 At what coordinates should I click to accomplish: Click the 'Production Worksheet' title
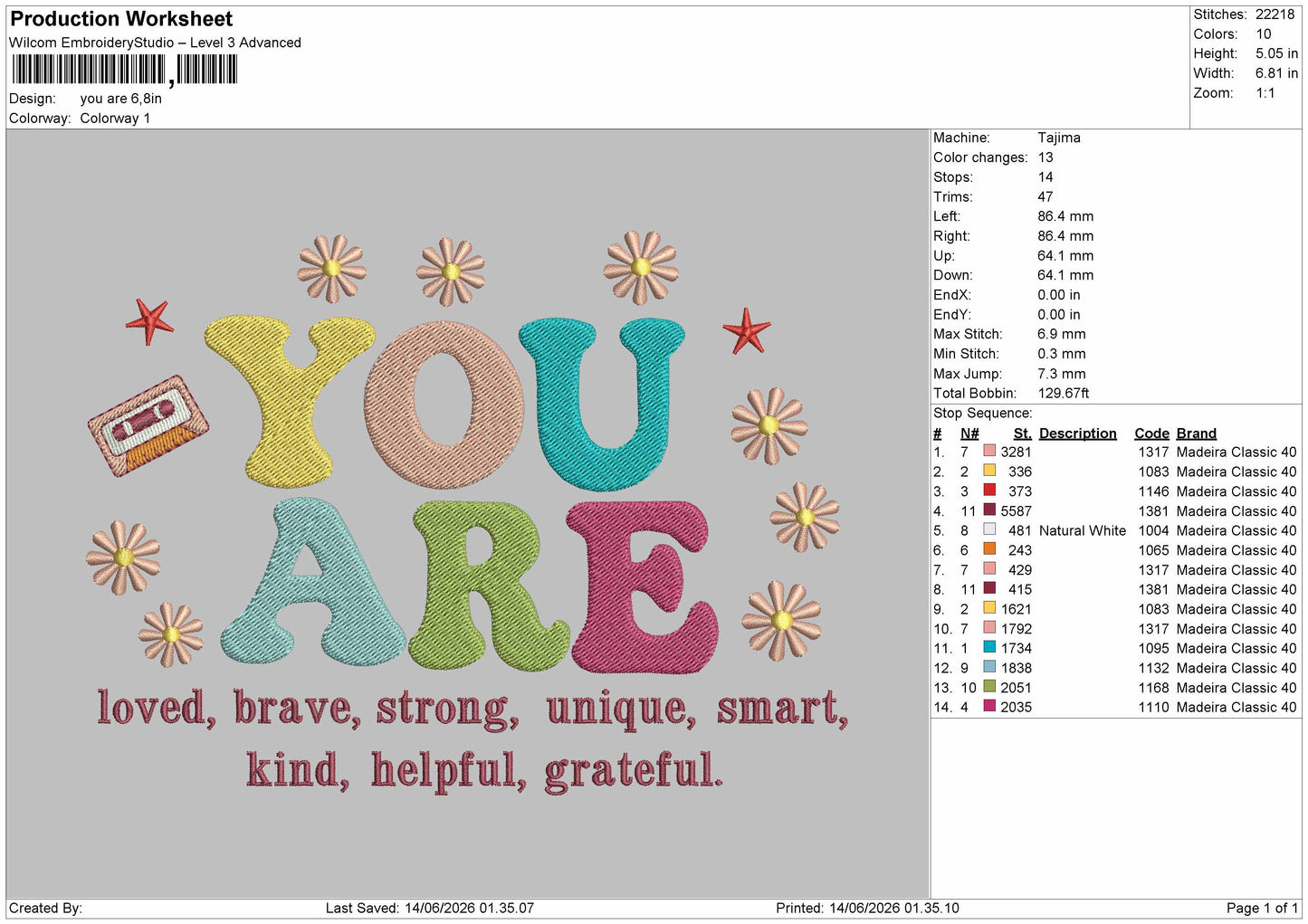click(121, 19)
